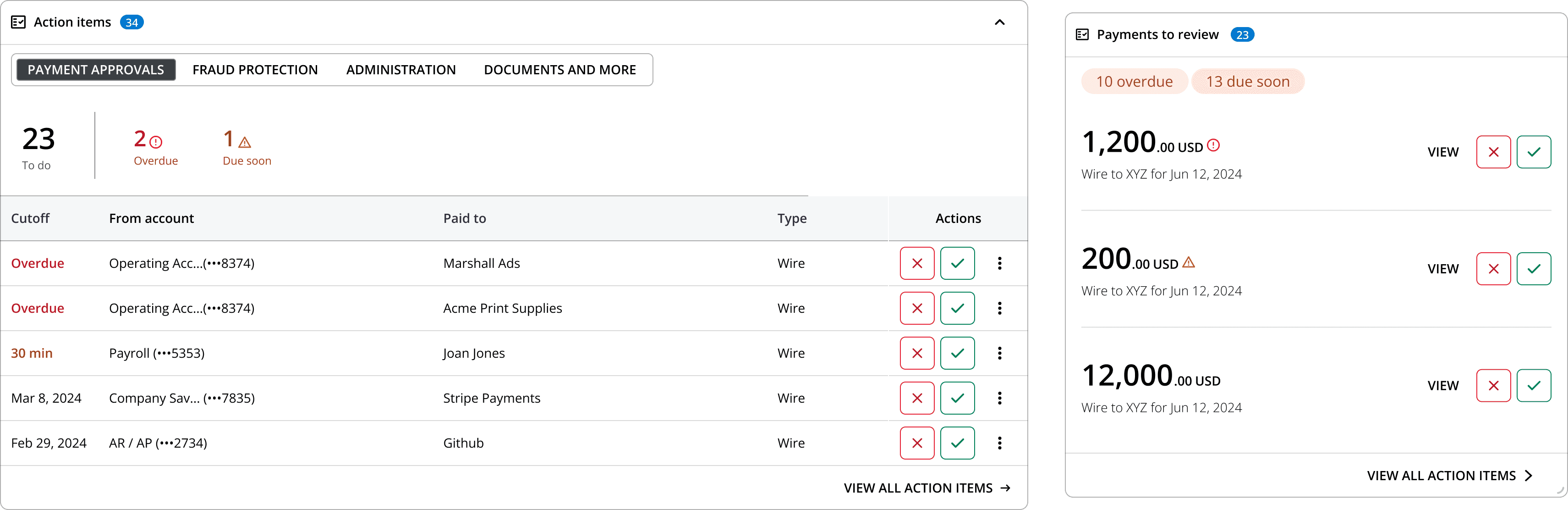Filter by 10 overdue chip
This screenshot has height=510, width=1568.
[1134, 82]
